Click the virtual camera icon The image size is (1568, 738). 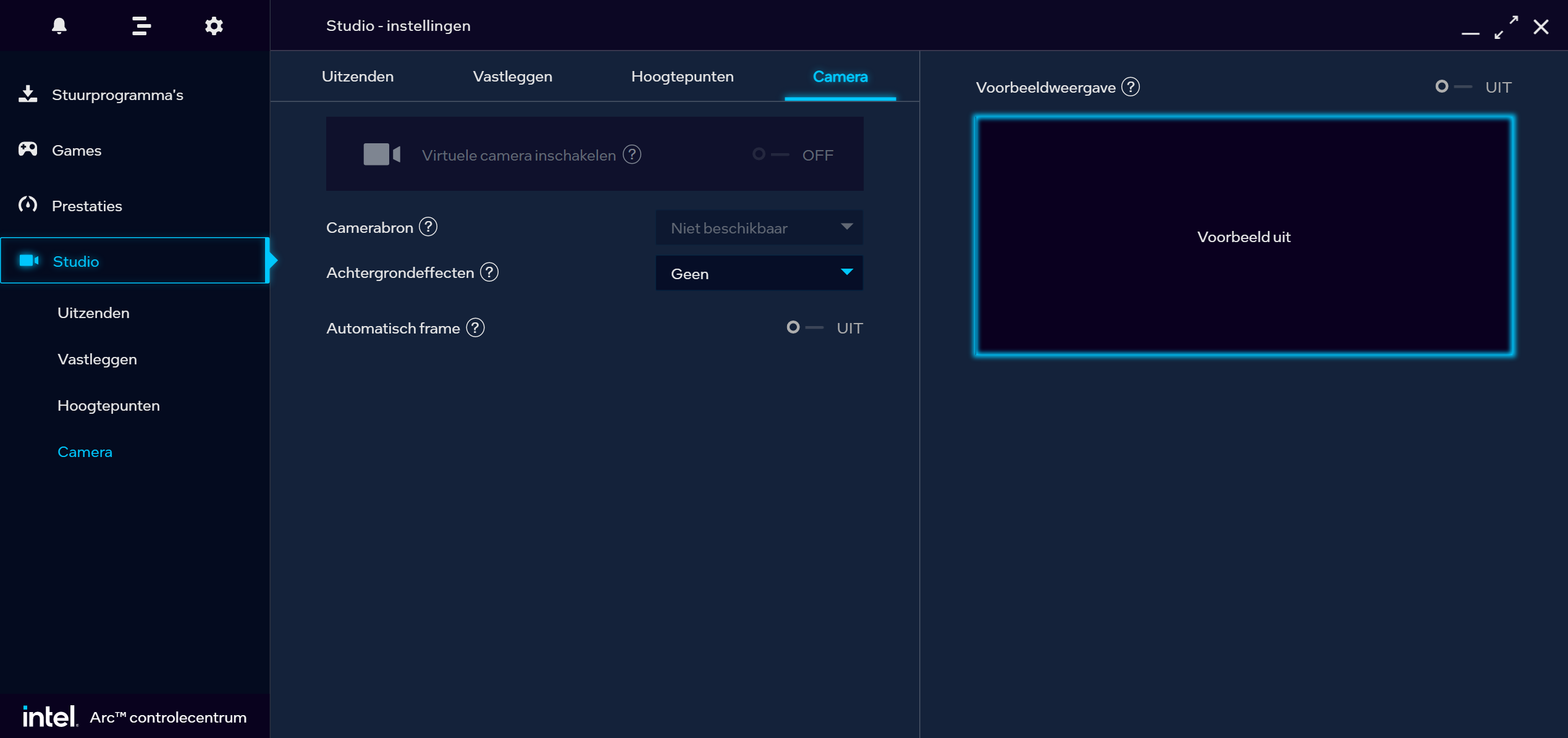click(381, 154)
